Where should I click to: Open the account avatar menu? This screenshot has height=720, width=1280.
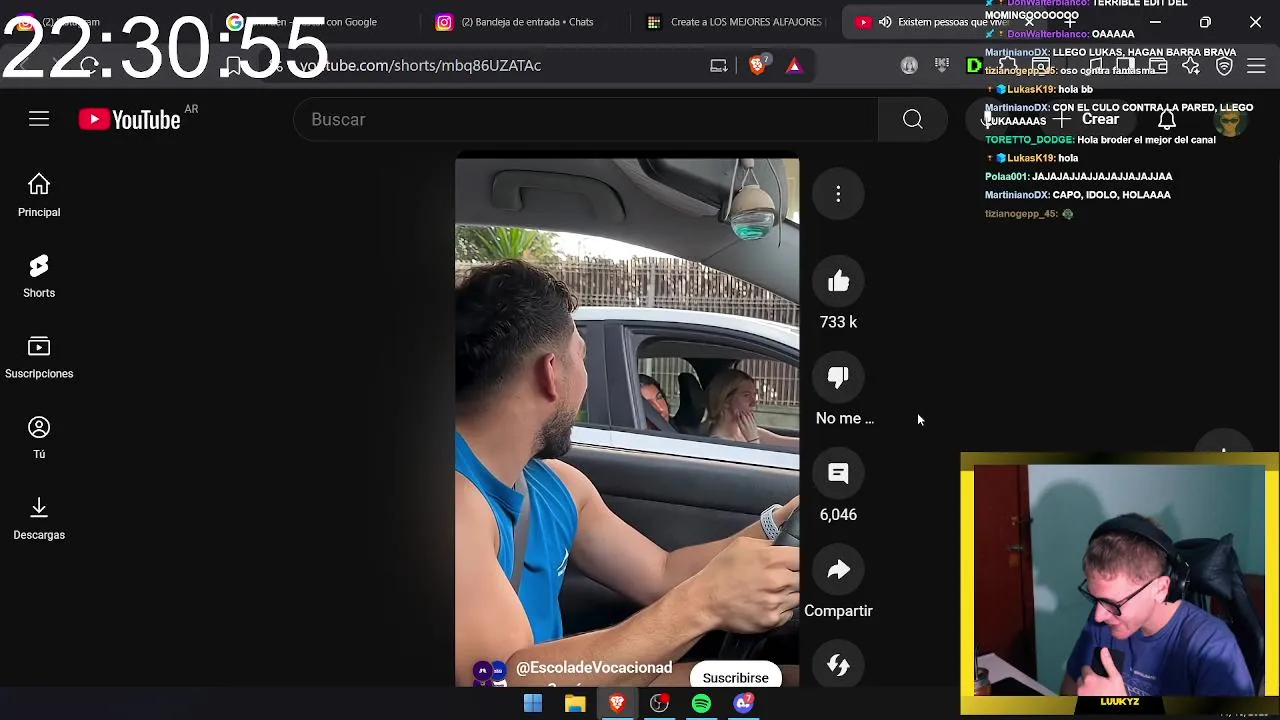(1230, 119)
